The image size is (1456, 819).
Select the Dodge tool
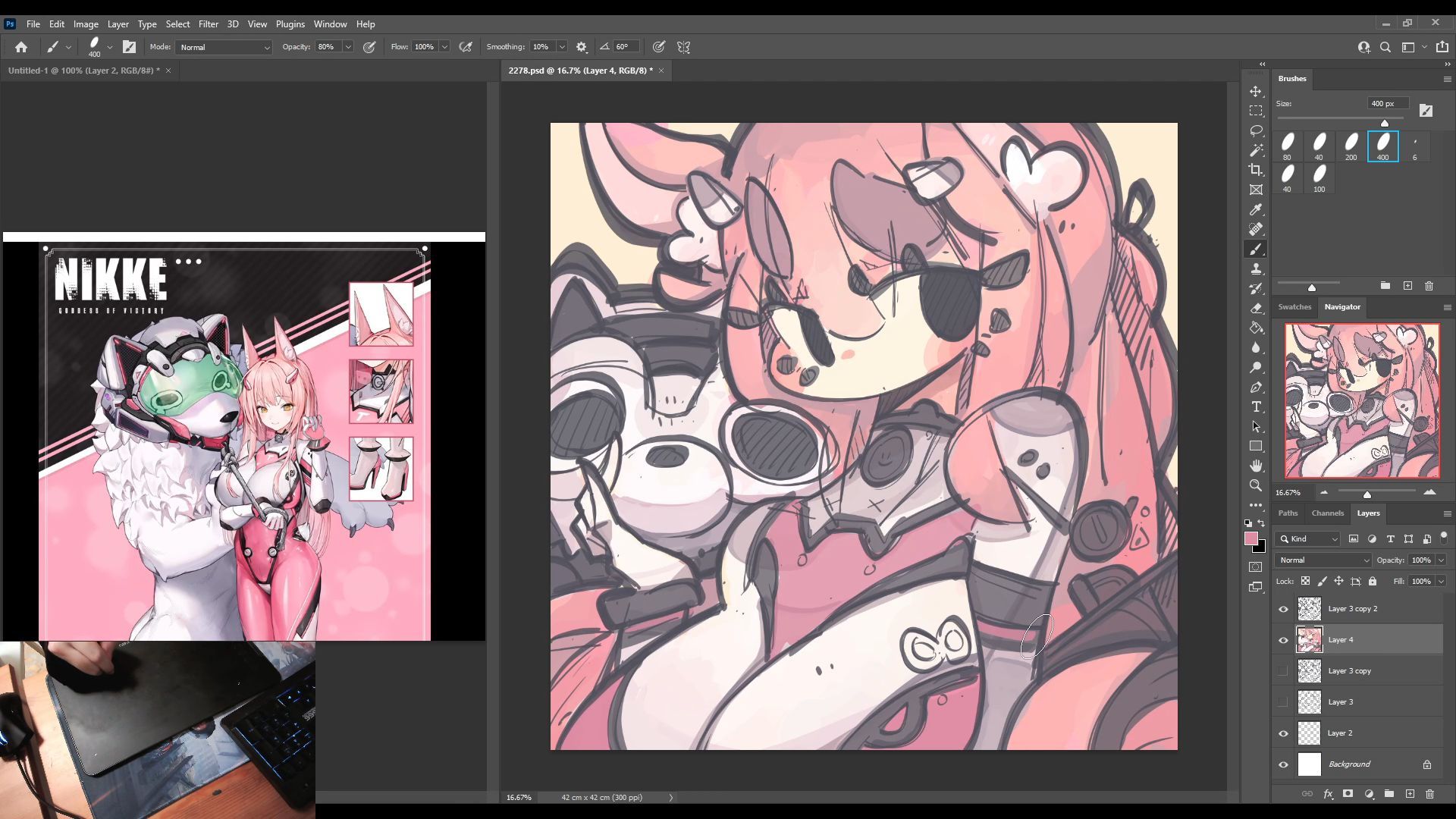(1256, 367)
